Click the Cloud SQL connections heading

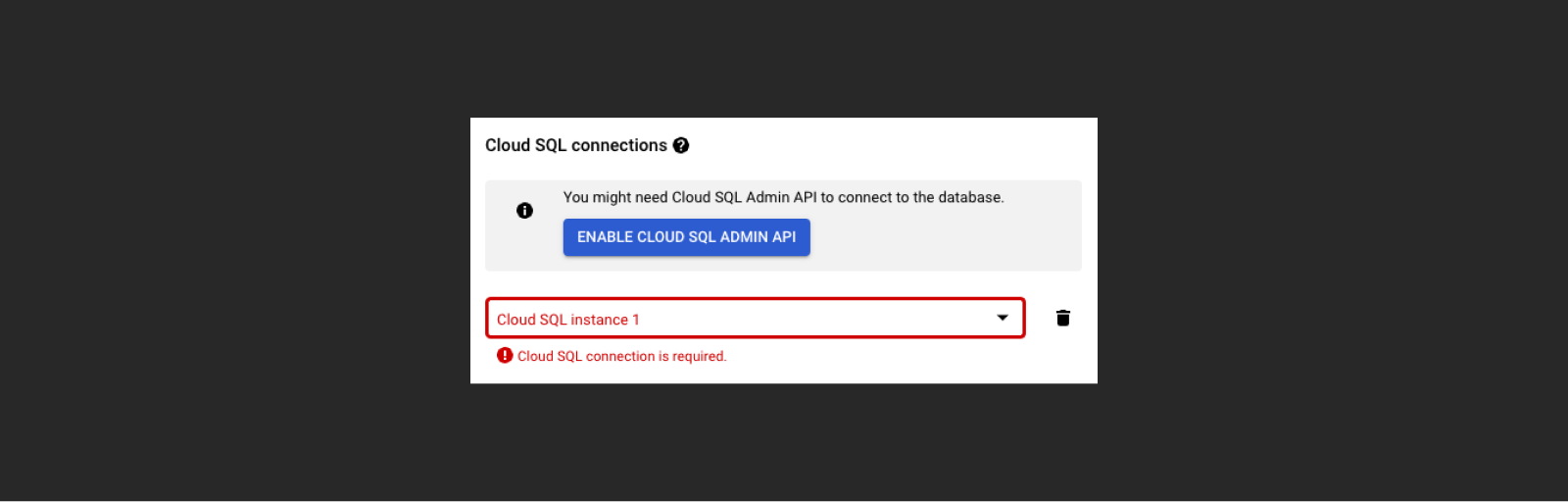[x=576, y=145]
